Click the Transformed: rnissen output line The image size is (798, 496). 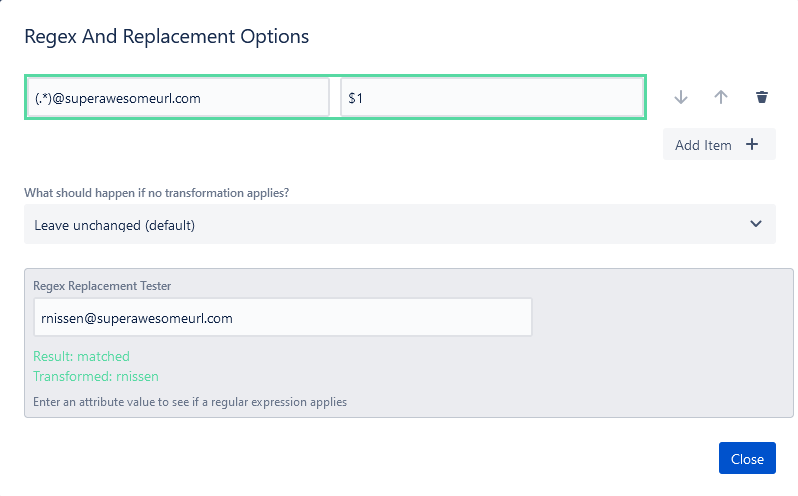coord(96,376)
